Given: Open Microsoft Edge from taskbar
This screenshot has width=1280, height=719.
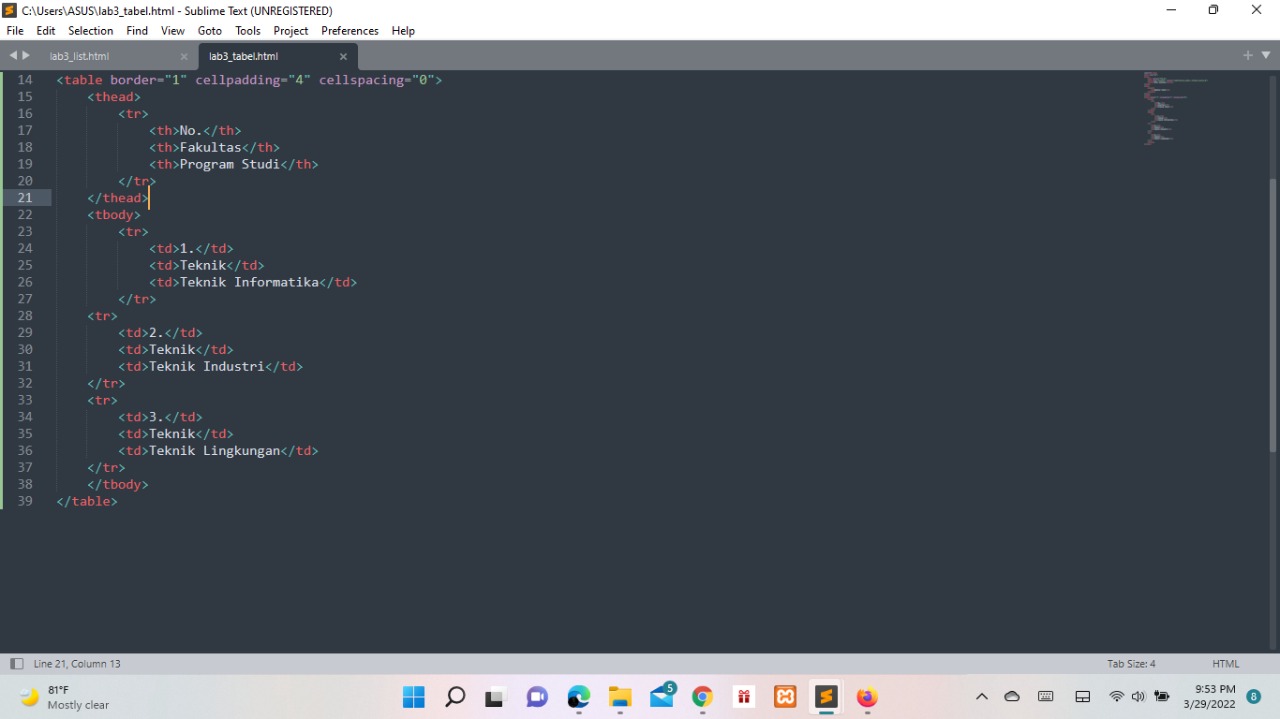Looking at the screenshot, I should pyautogui.click(x=578, y=697).
